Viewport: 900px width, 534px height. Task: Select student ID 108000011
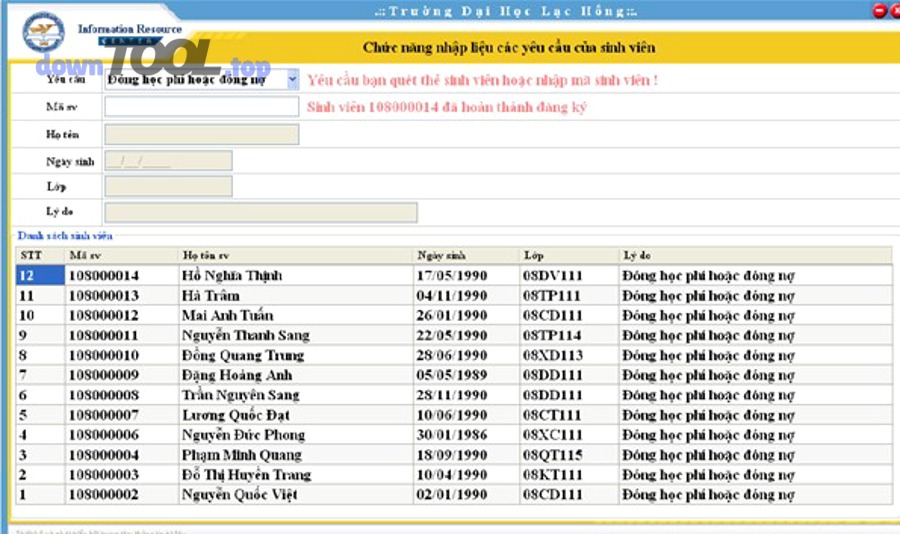[x=104, y=335]
